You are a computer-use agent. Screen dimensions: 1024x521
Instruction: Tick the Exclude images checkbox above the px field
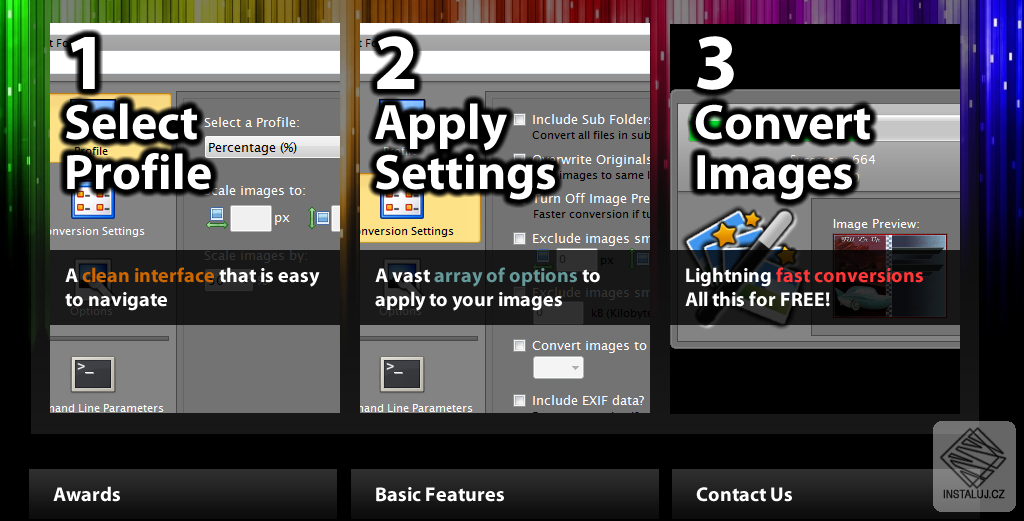[x=519, y=238]
